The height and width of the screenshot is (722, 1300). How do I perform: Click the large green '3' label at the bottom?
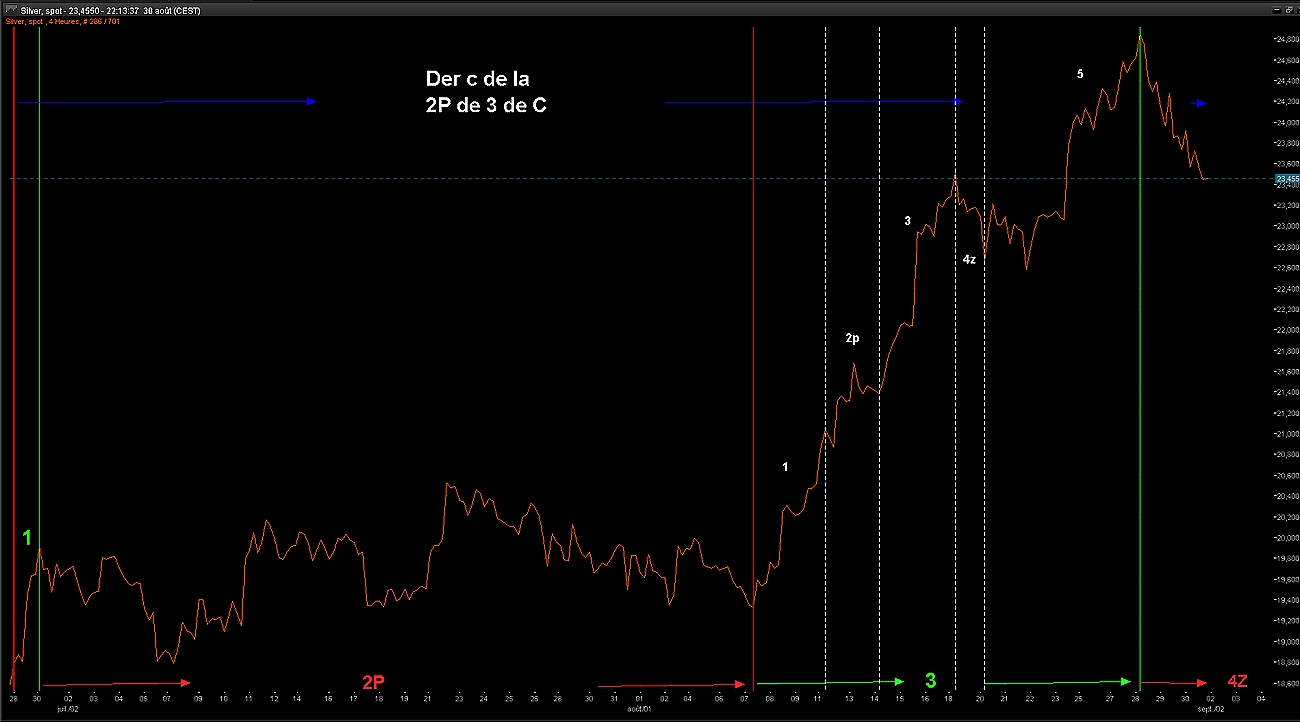930,681
